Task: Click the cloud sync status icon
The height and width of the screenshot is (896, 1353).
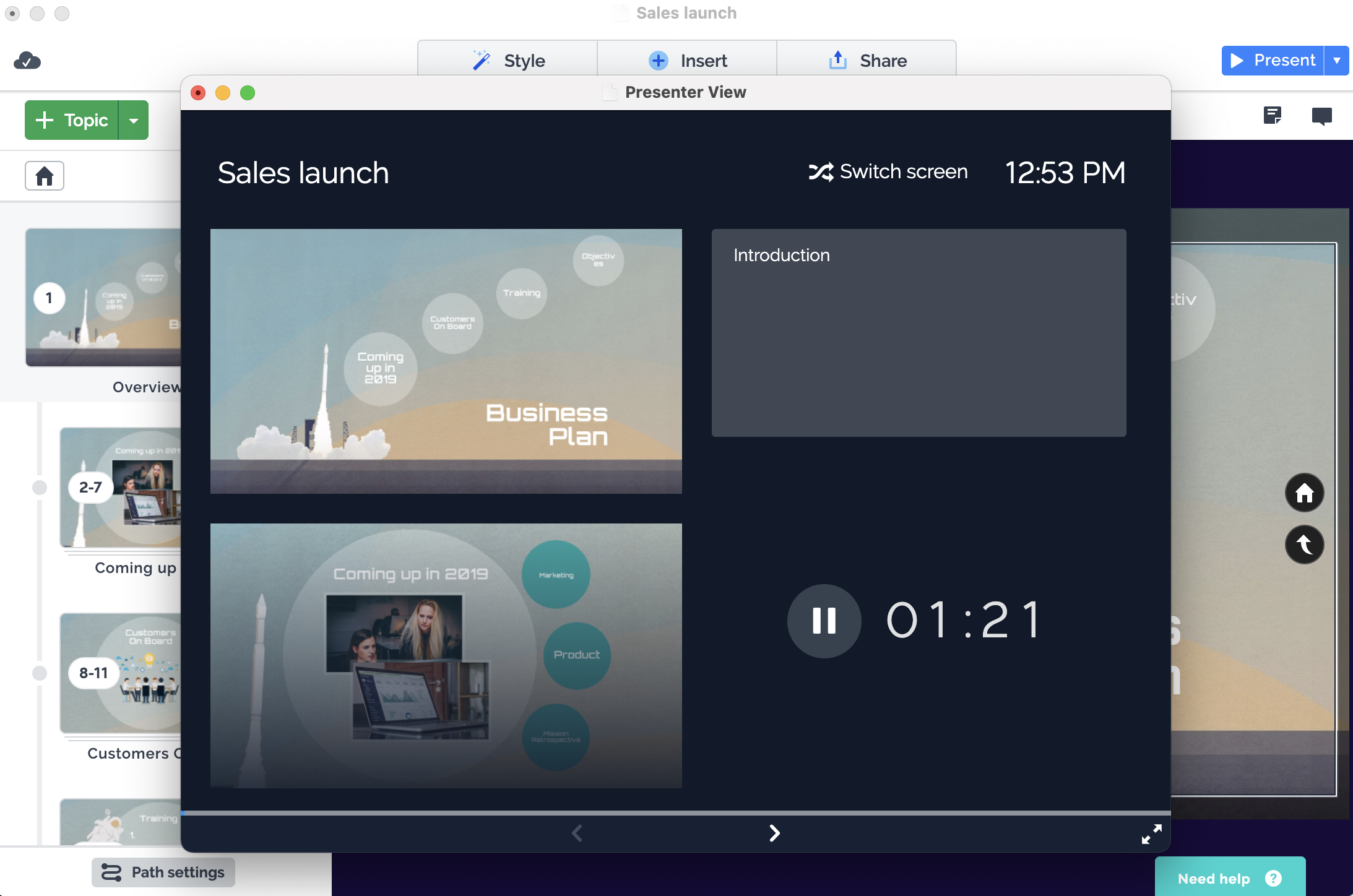Action: tap(27, 61)
